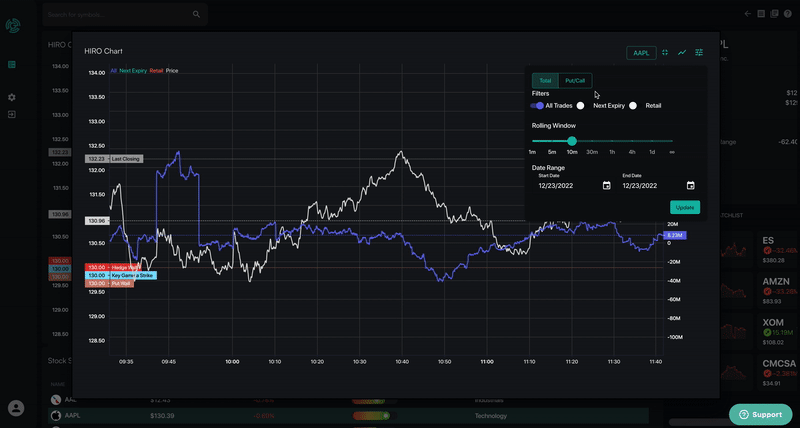Focus the Search for symbols field
The image size is (800, 428).
pyautogui.click(x=125, y=14)
